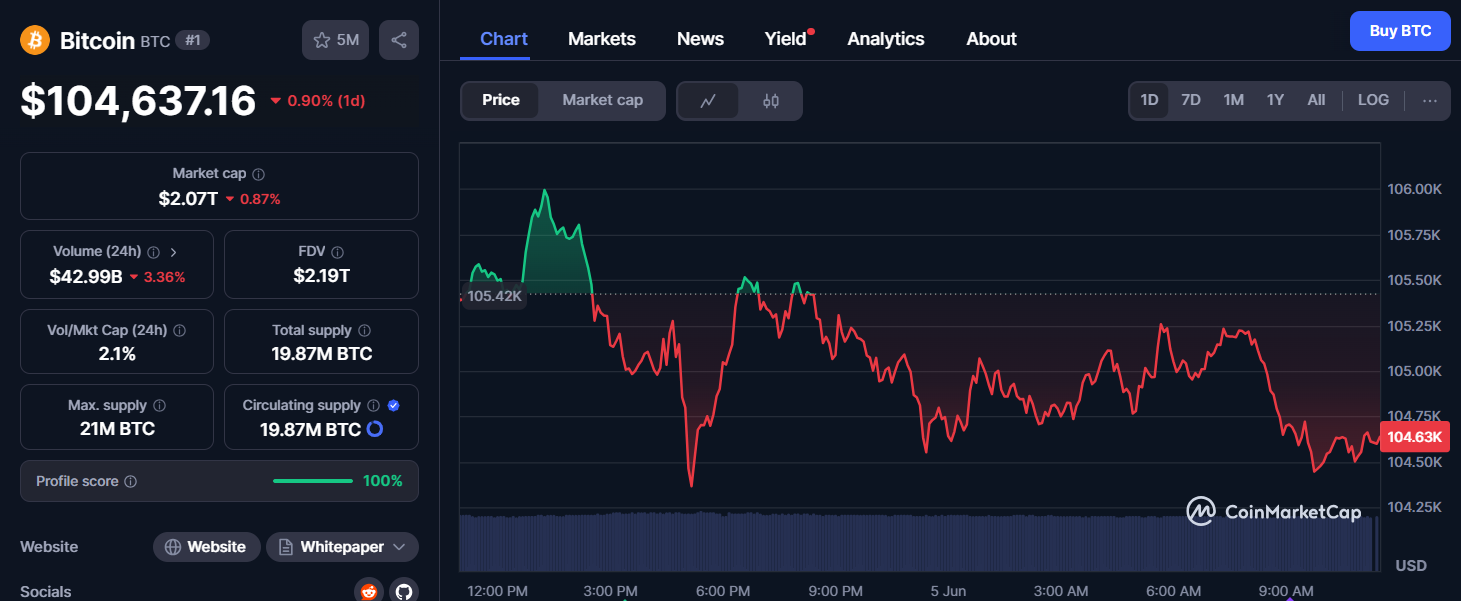Click the circulating supply progress ring icon
This screenshot has height=601, width=1461.
pyautogui.click(x=375, y=429)
